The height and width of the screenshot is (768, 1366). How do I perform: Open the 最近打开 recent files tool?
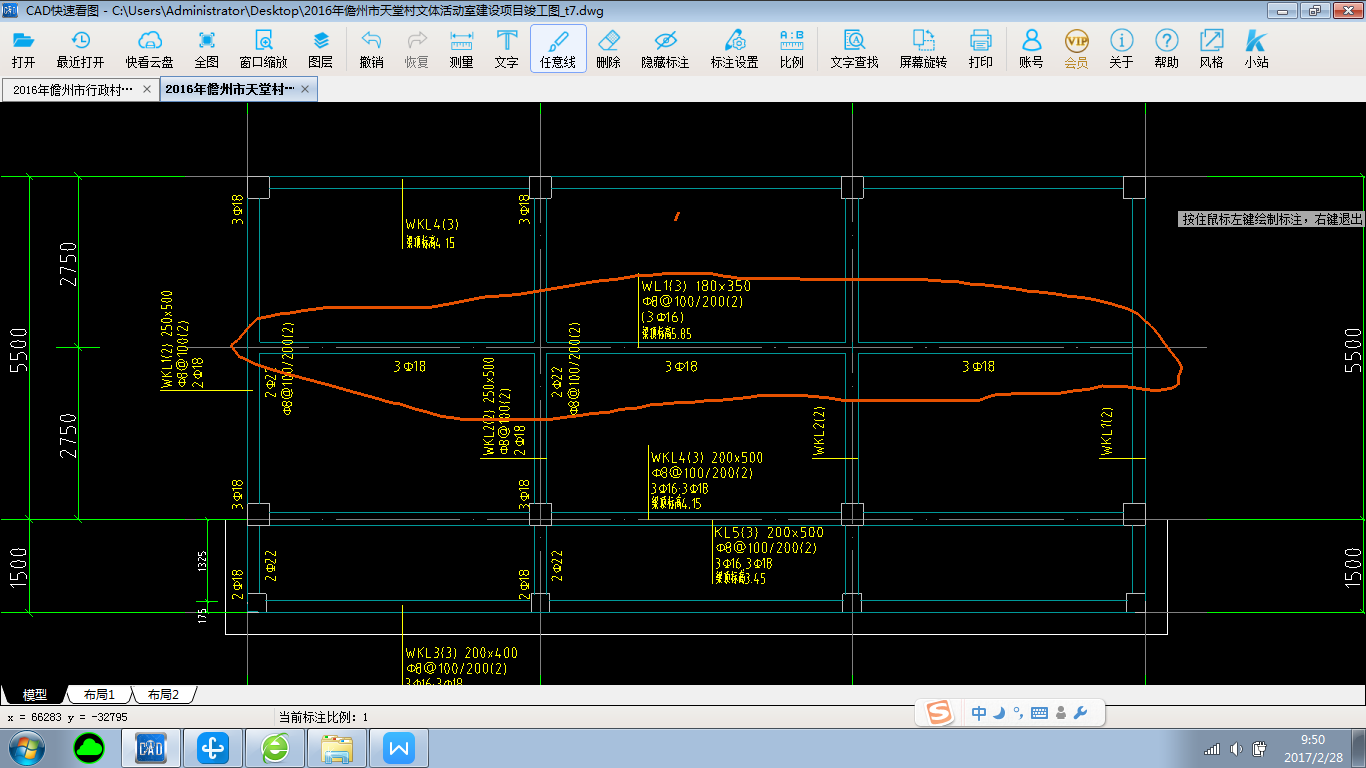coord(80,49)
